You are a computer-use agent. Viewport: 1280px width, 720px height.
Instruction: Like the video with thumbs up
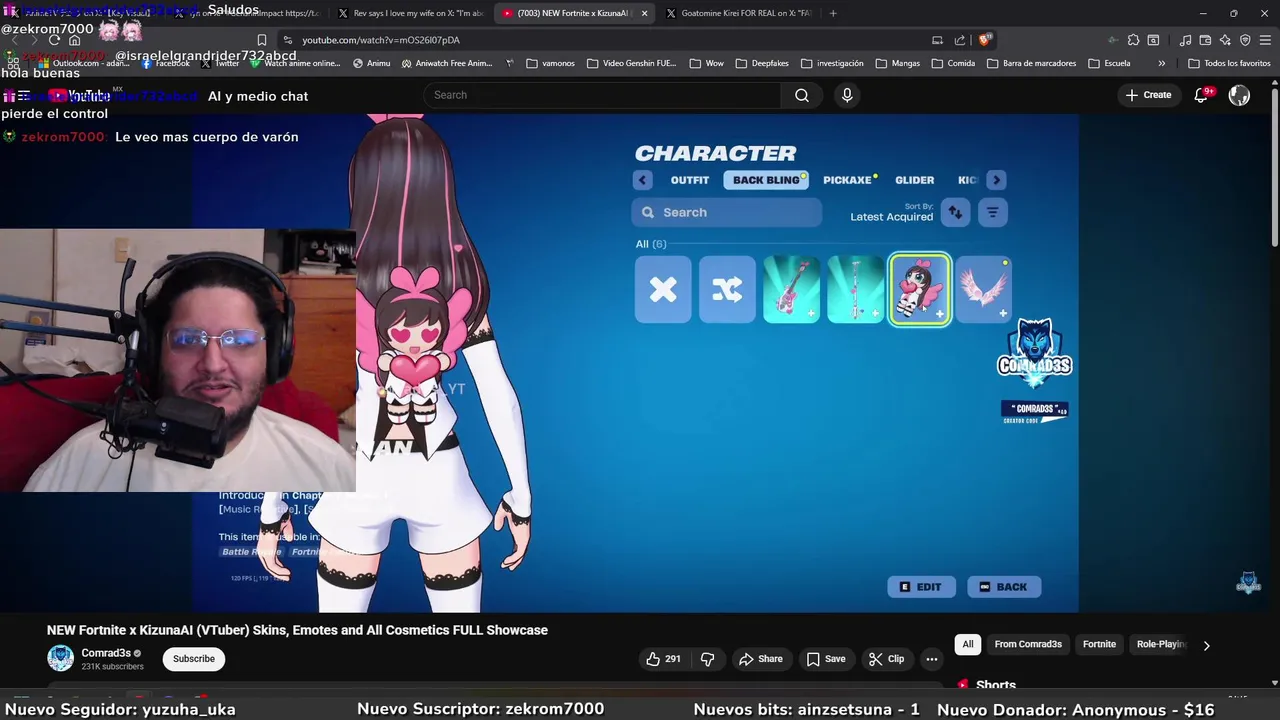662,659
